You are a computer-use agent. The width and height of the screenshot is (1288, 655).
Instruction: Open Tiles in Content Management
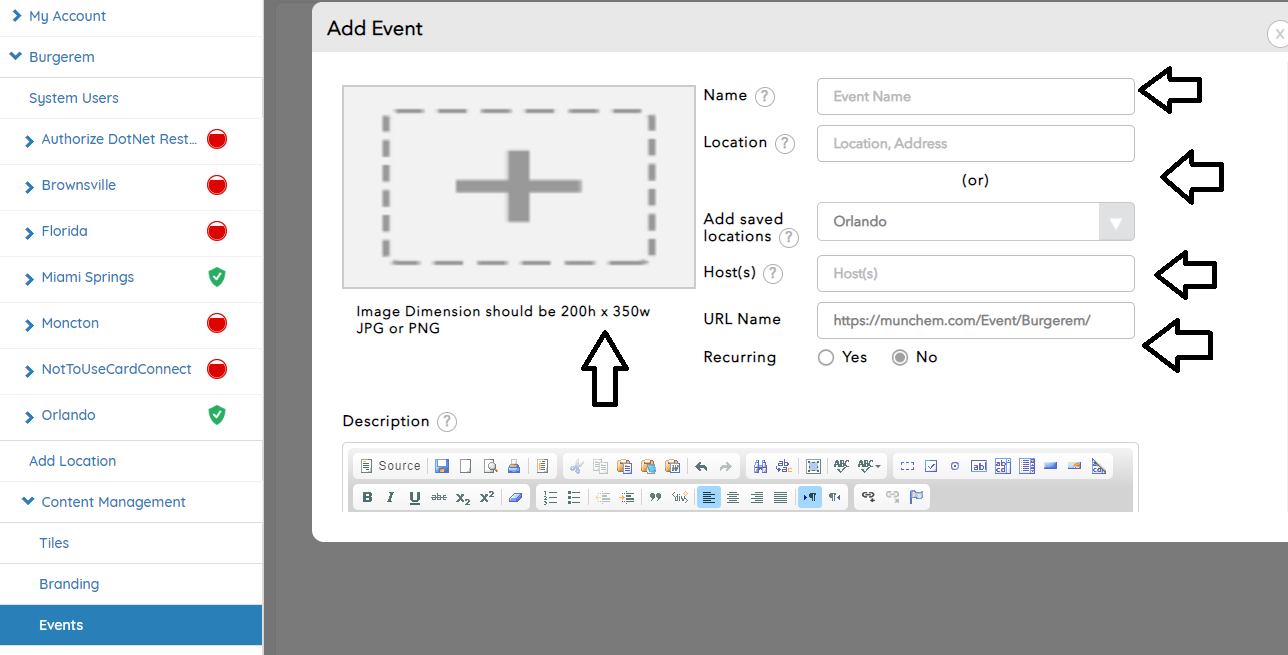[54, 543]
